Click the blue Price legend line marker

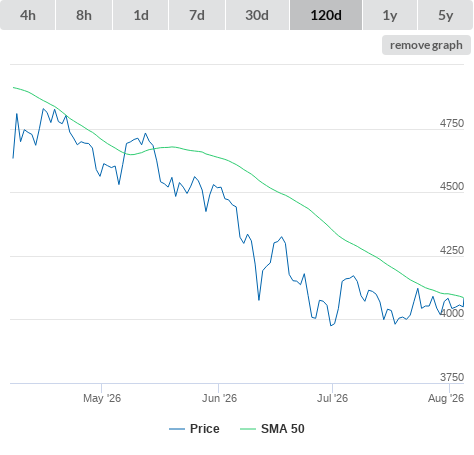pos(177,429)
